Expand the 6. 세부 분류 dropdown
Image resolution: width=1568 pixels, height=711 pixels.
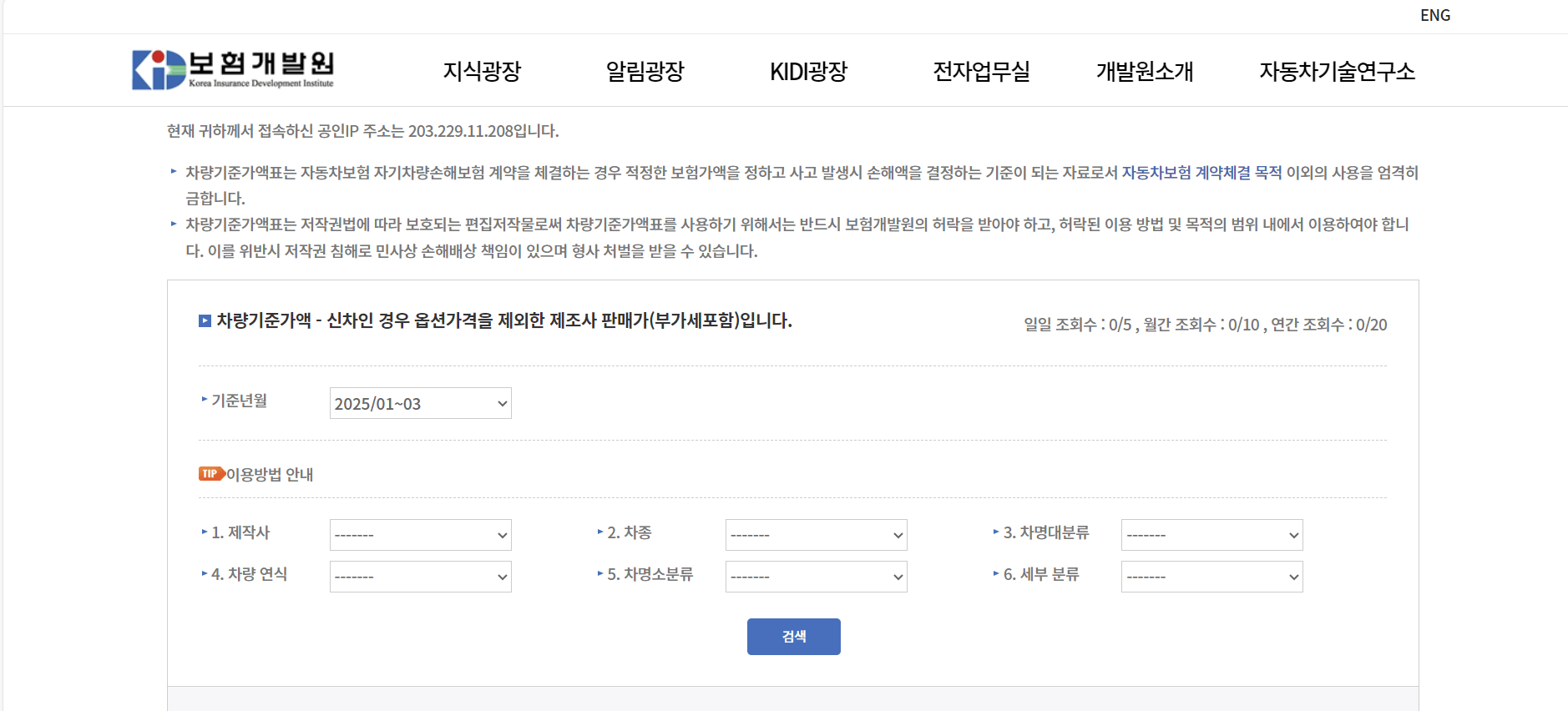click(1211, 576)
